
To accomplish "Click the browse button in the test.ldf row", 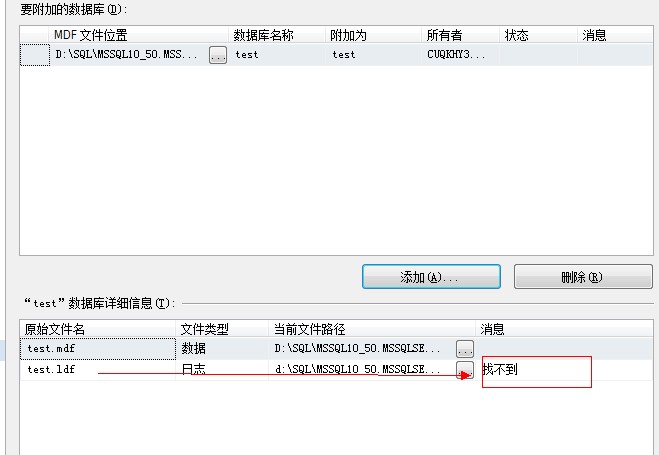I will coord(465,370).
